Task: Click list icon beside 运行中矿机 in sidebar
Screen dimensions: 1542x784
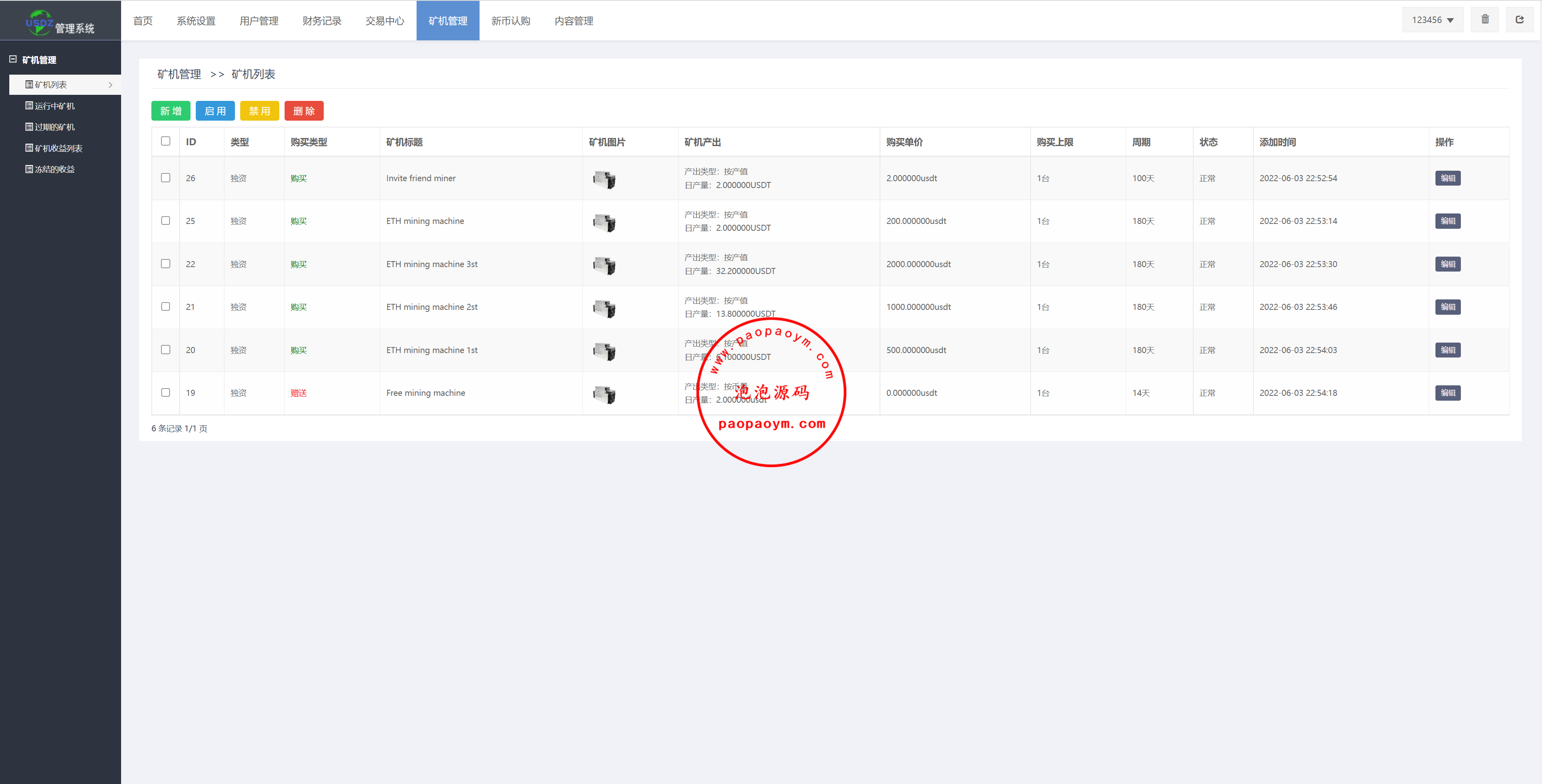Action: pos(29,106)
